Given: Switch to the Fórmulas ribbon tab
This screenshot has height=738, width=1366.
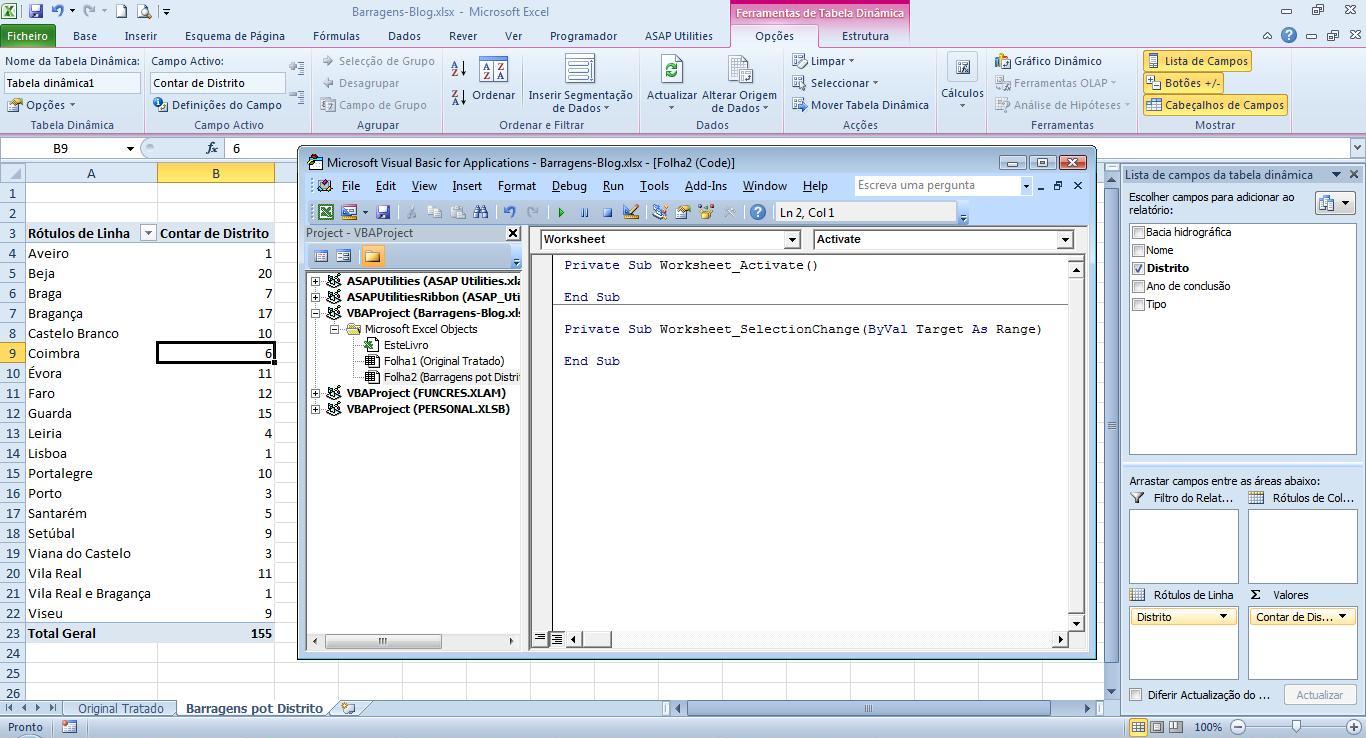Looking at the screenshot, I should [x=336, y=35].
